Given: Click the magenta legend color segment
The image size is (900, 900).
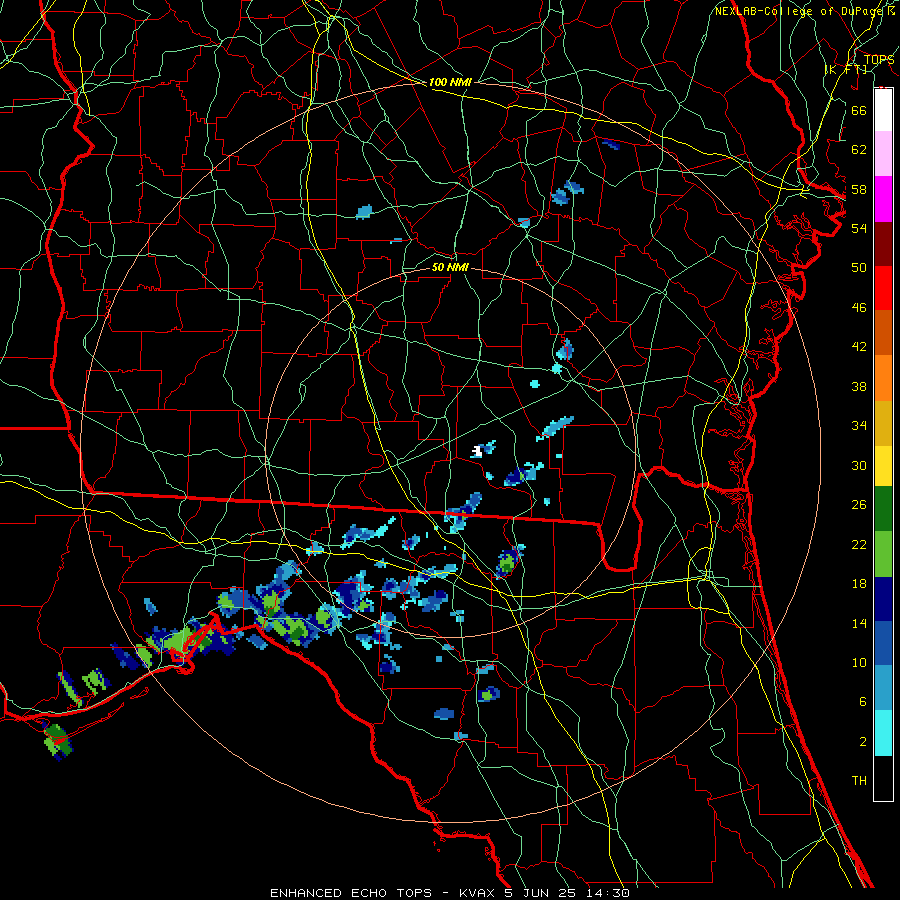Looking at the screenshot, I should (x=883, y=199).
